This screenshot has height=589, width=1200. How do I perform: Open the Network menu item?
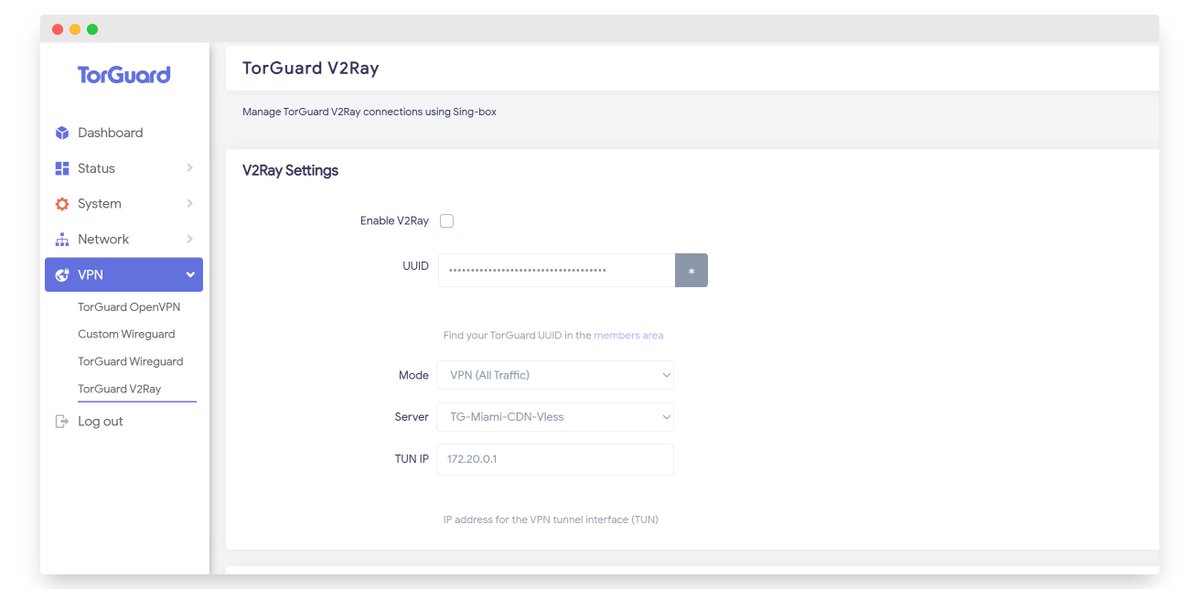[x=124, y=239]
